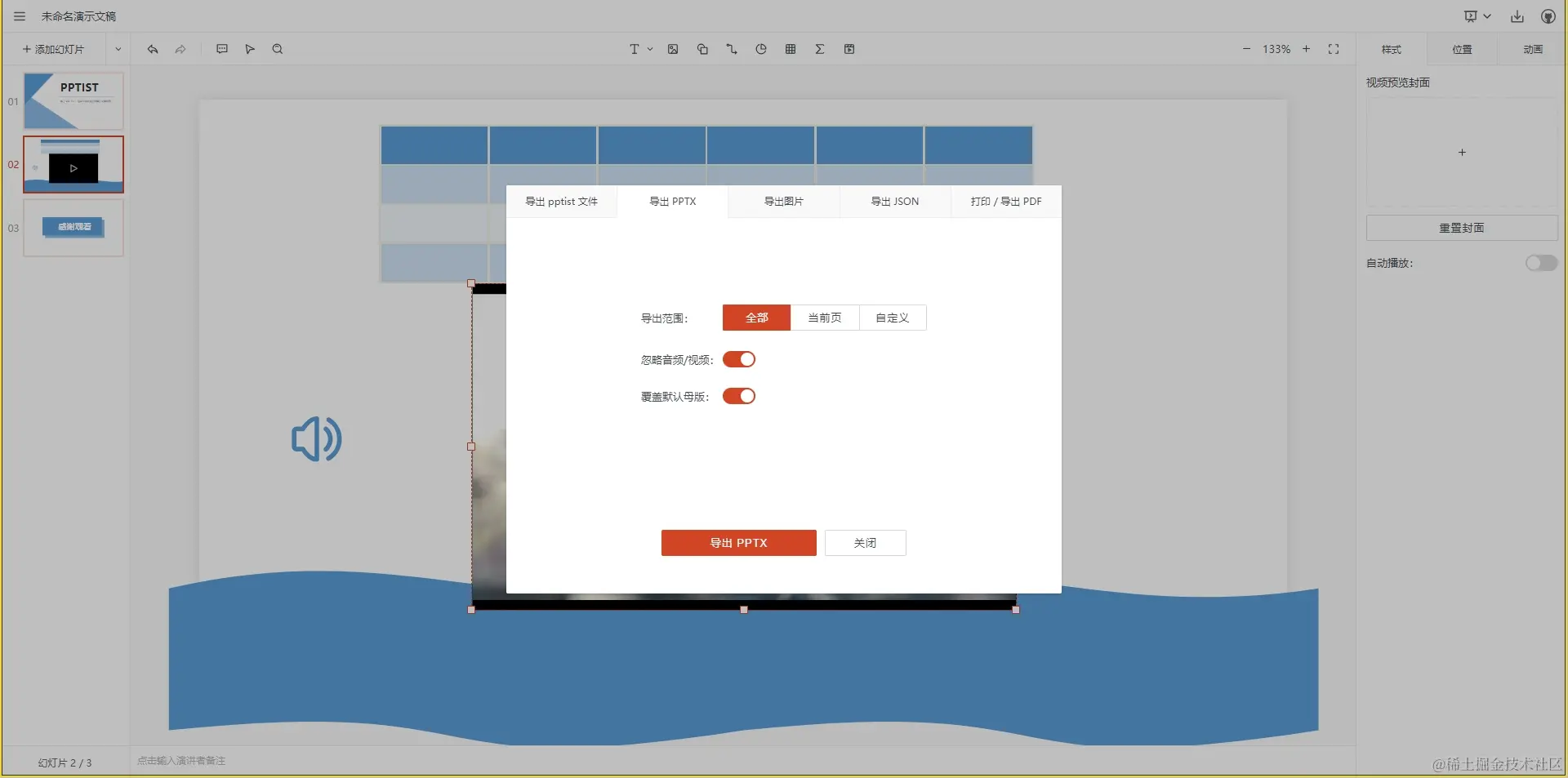Expand the text tool dropdown chevron
Screen dimensions: 1568x778
649,49
